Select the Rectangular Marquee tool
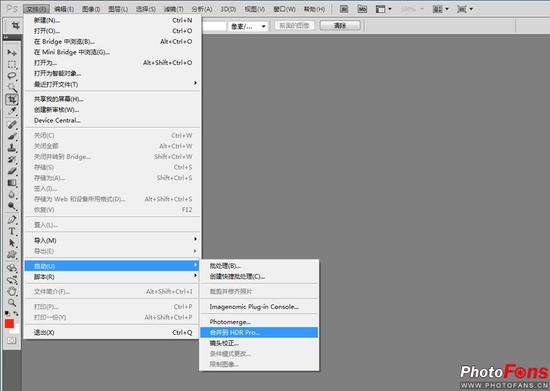The height and width of the screenshot is (391, 550). [x=12, y=65]
